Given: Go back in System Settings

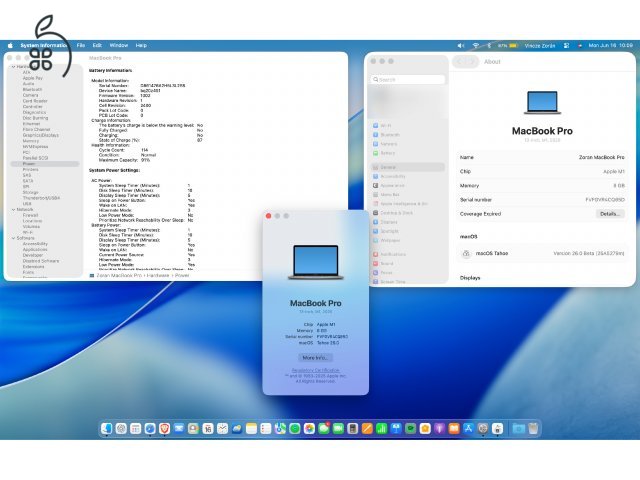Looking at the screenshot, I should pos(460,62).
